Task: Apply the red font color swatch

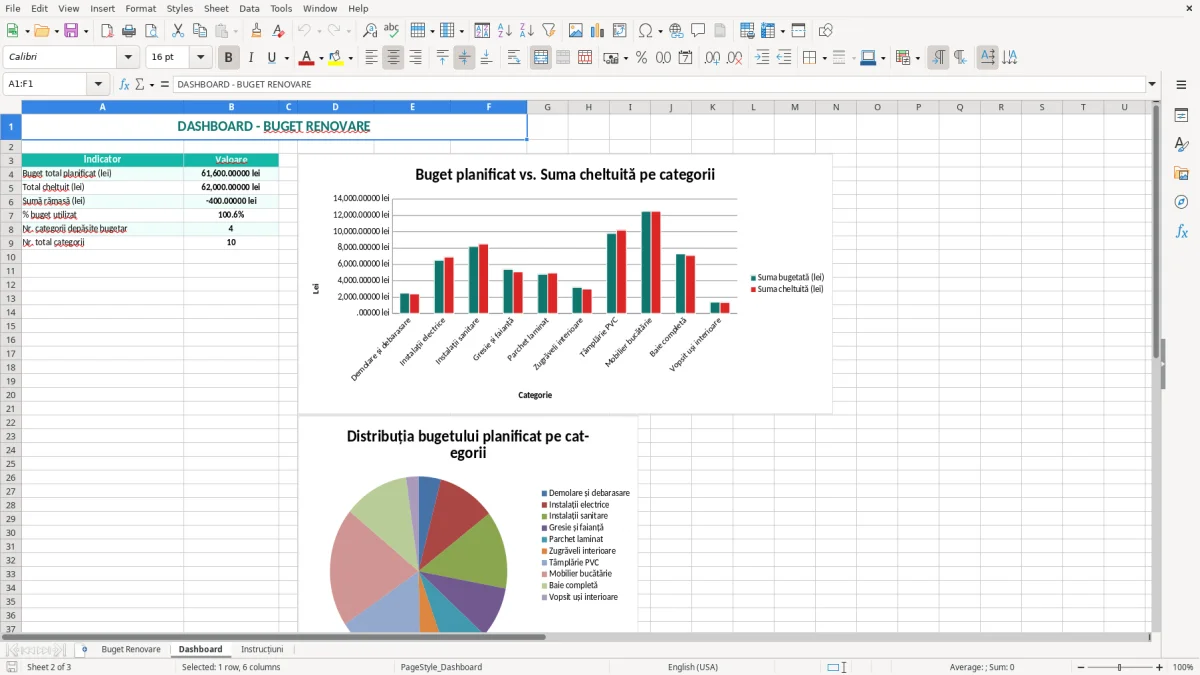Action: [x=307, y=58]
